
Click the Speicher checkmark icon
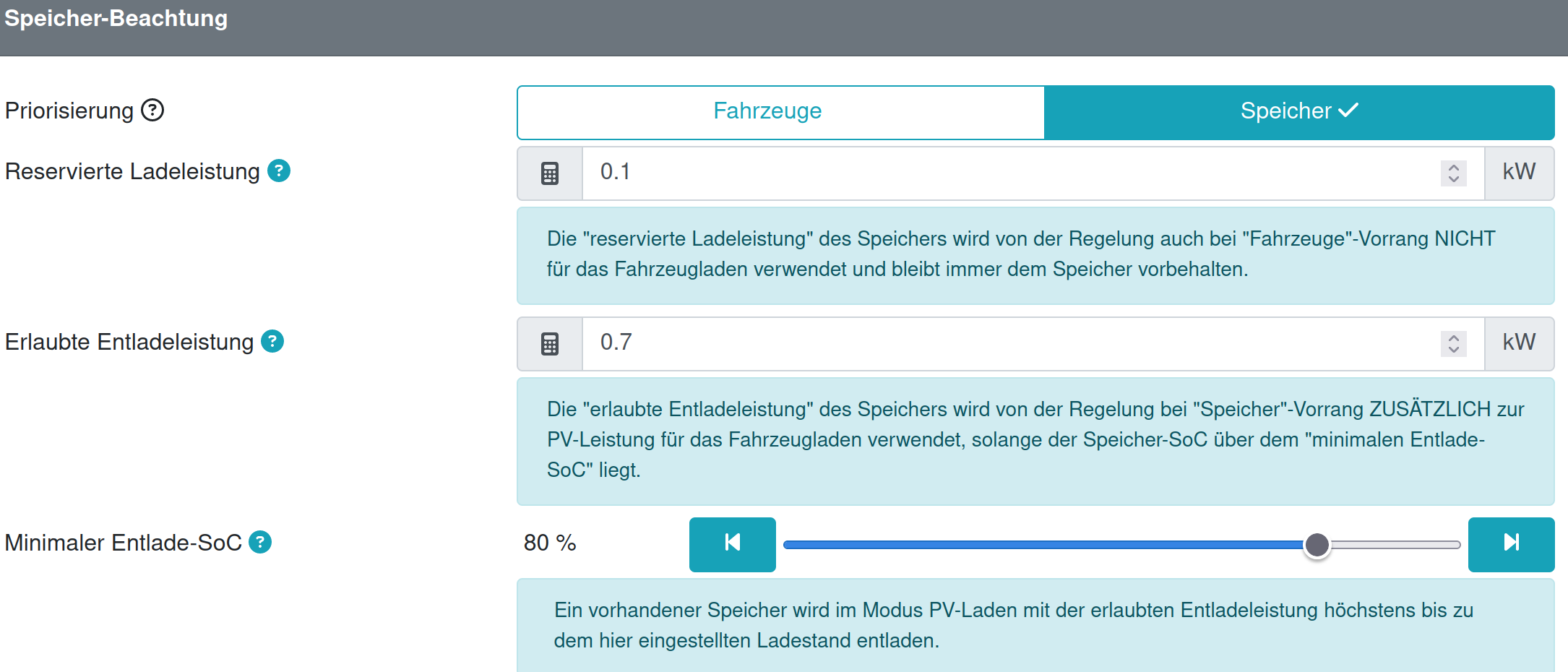1348,111
